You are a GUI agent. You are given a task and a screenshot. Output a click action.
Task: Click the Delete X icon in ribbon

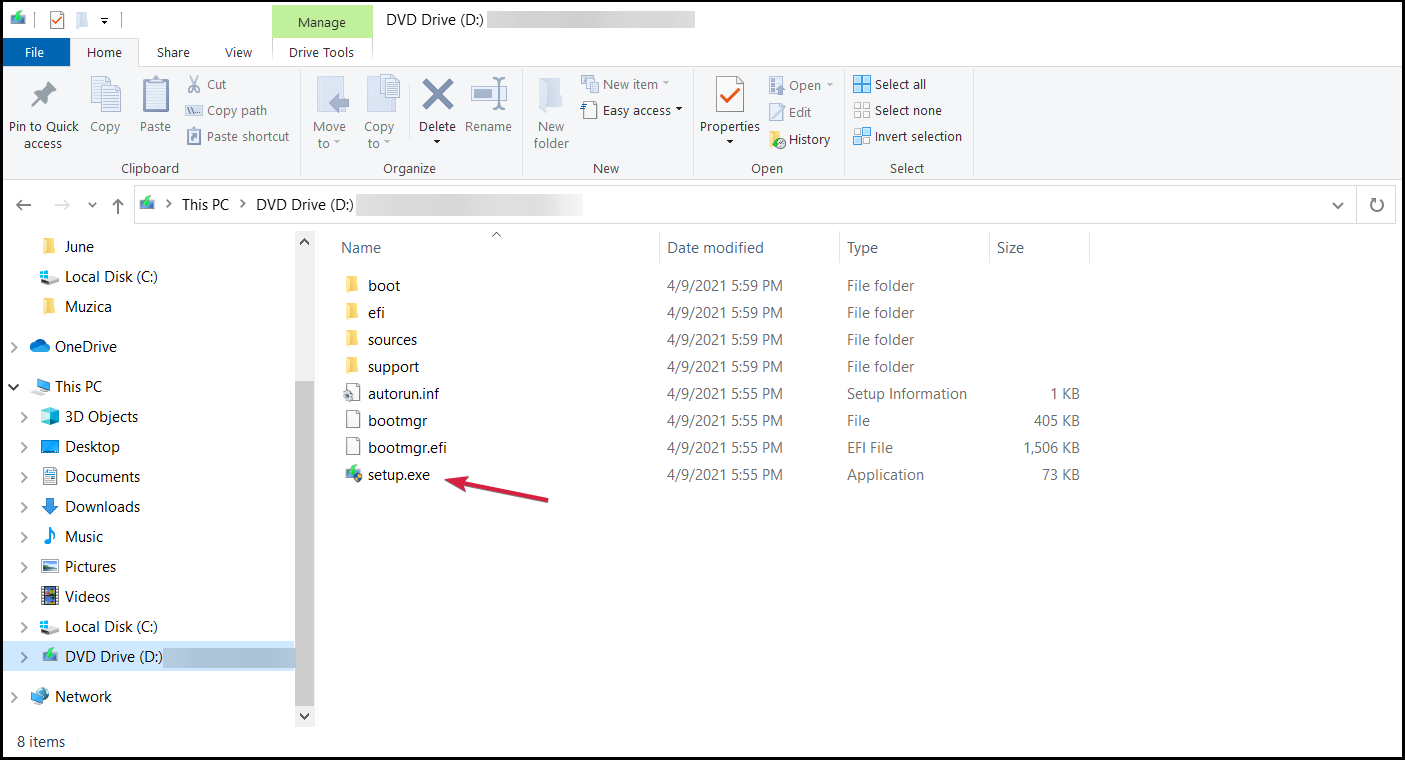coord(437,97)
